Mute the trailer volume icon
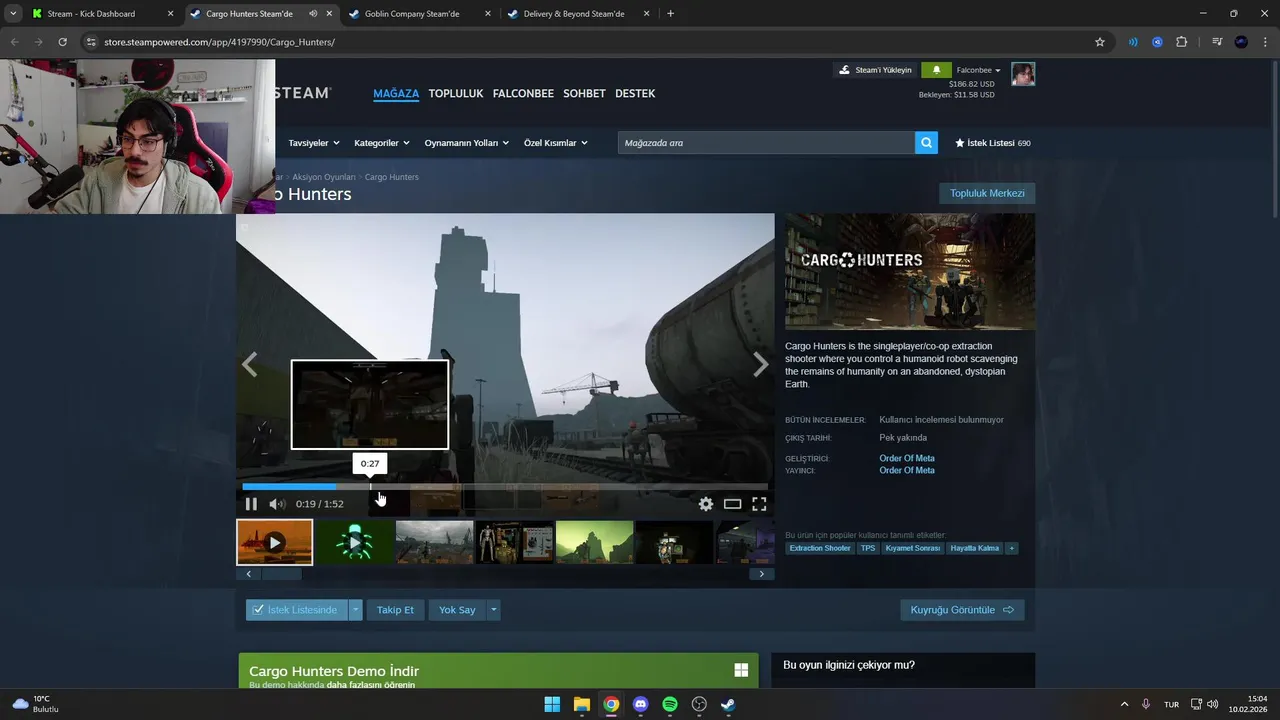This screenshot has height=720, width=1280. click(277, 504)
